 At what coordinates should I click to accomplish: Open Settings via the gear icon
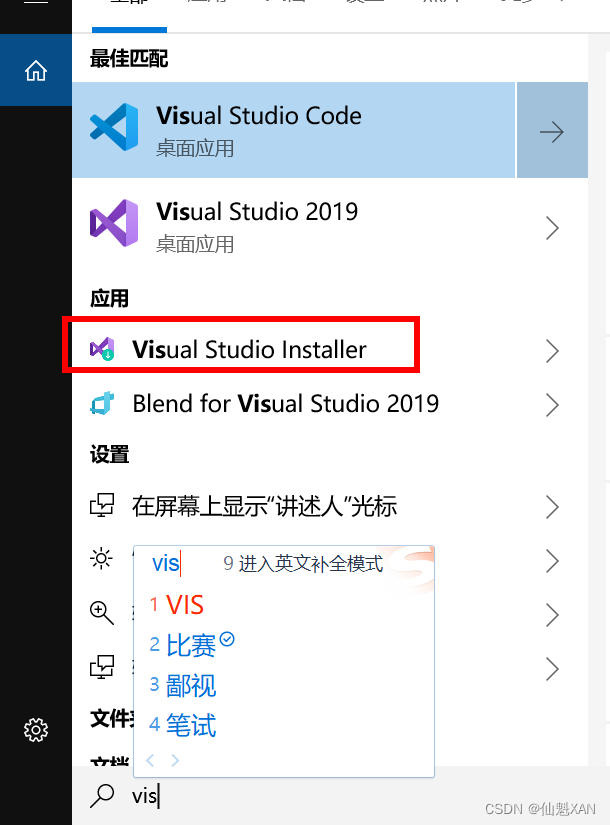tap(35, 730)
